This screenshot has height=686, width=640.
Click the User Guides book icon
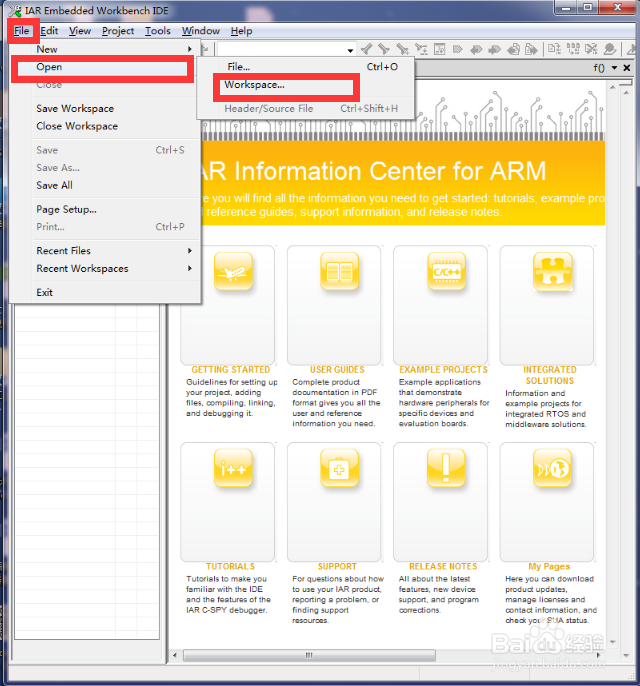(x=339, y=272)
